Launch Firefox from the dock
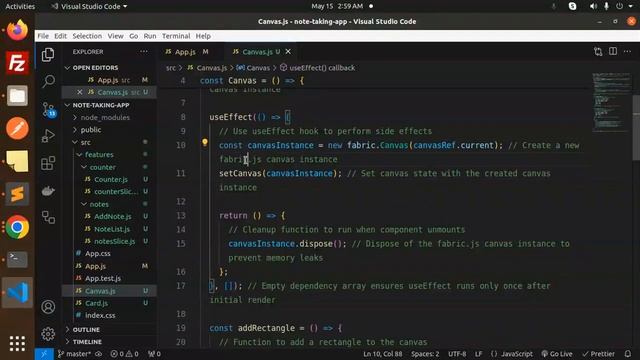The image size is (640, 360). point(17,30)
